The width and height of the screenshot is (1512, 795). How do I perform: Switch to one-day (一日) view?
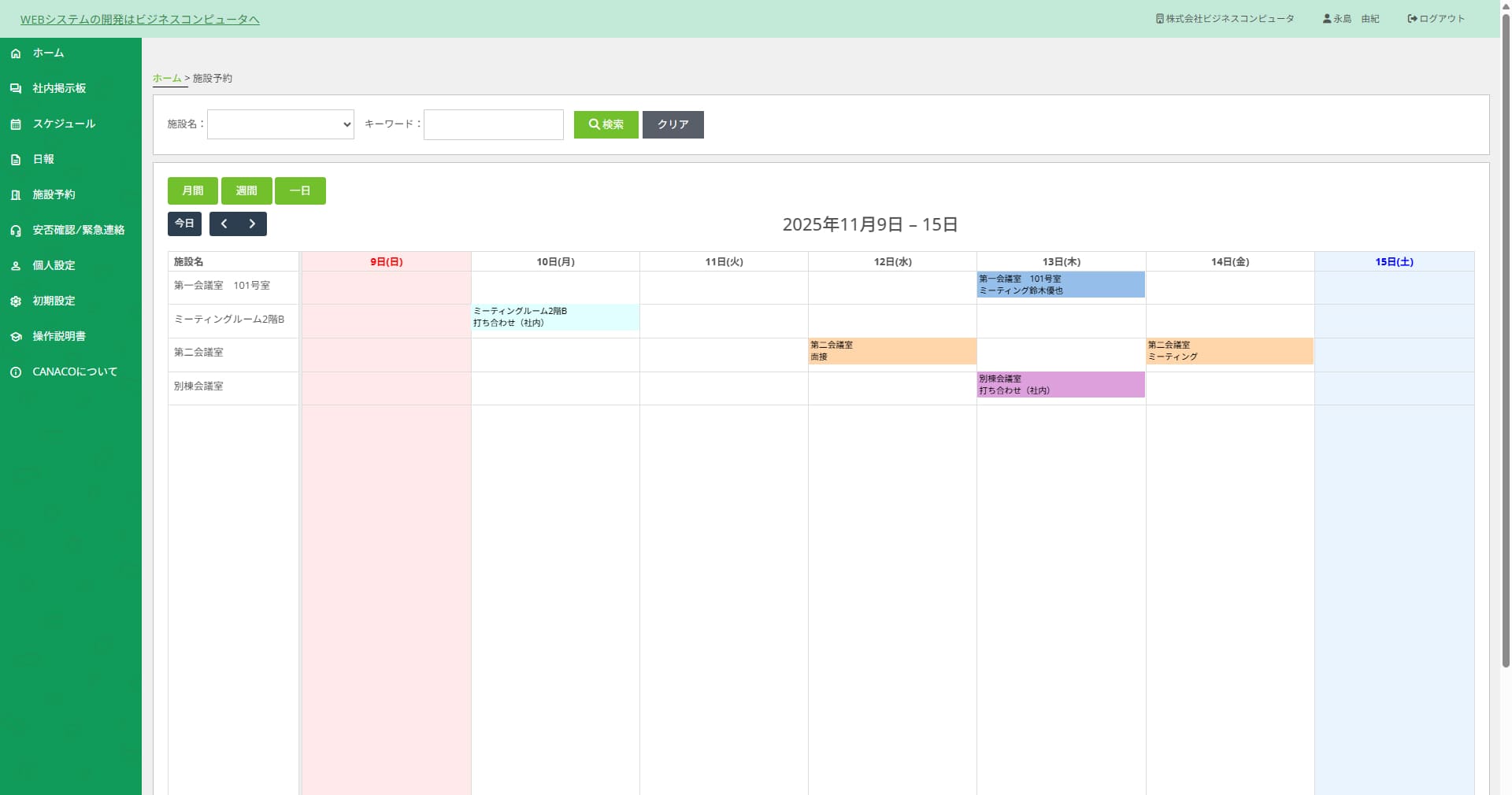300,191
